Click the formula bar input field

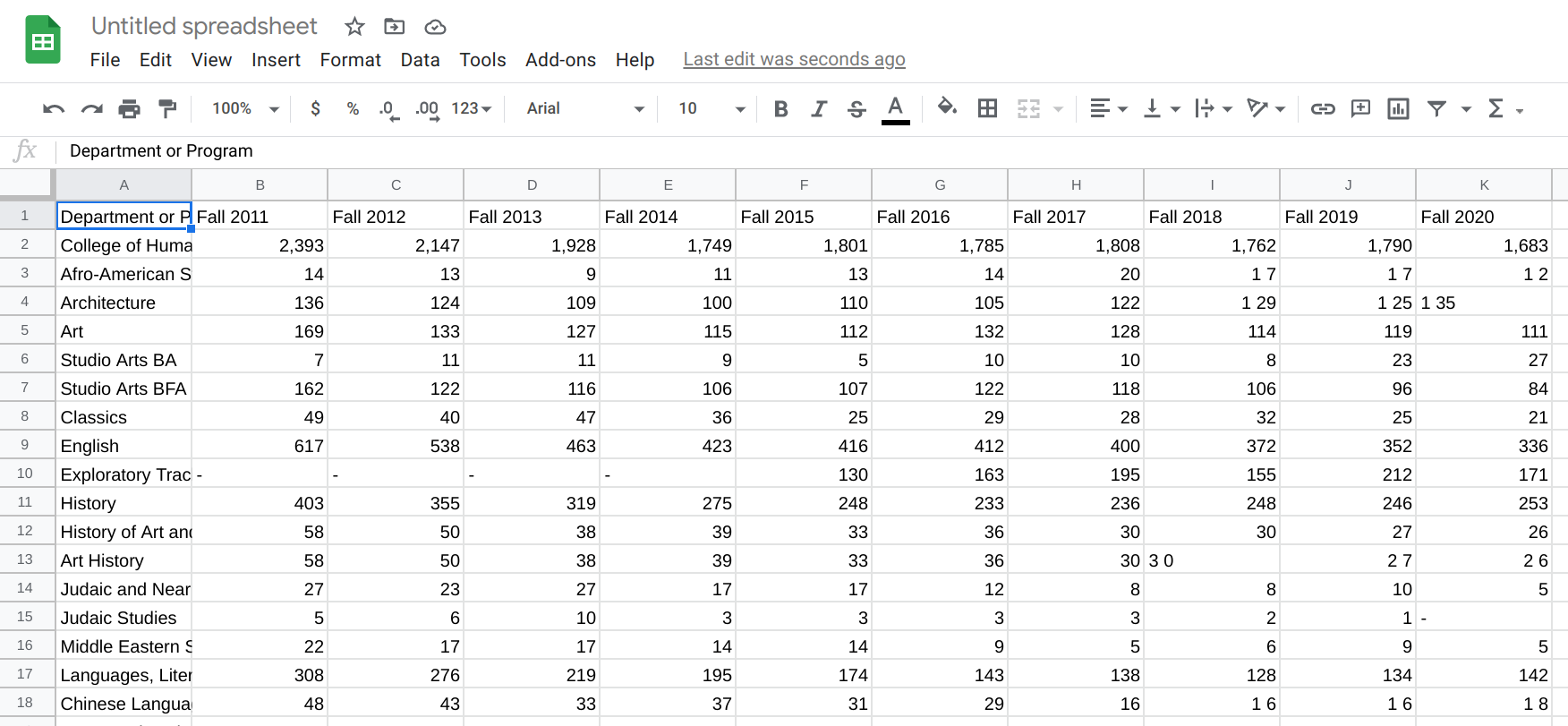(805, 151)
